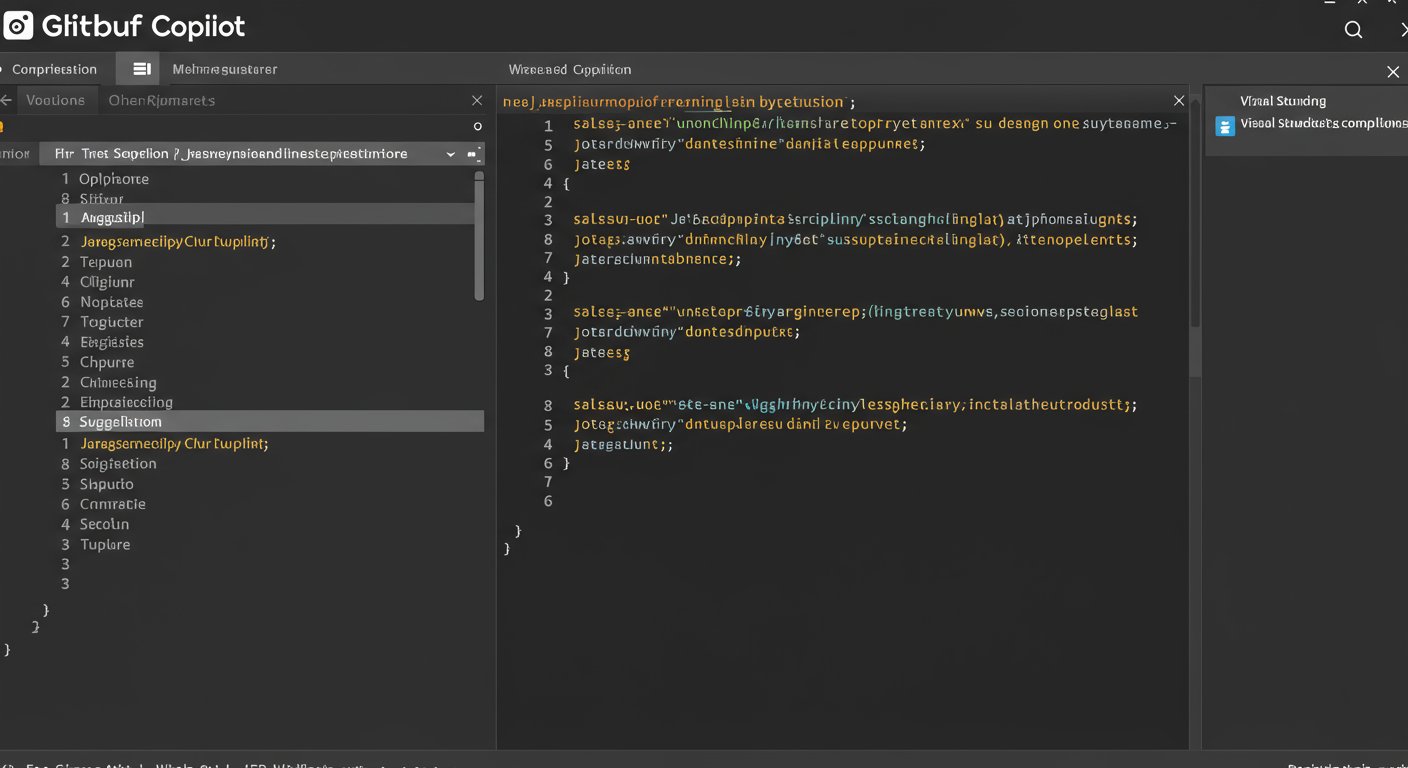
Task: Open search with the magnifying glass icon
Action: [1353, 30]
